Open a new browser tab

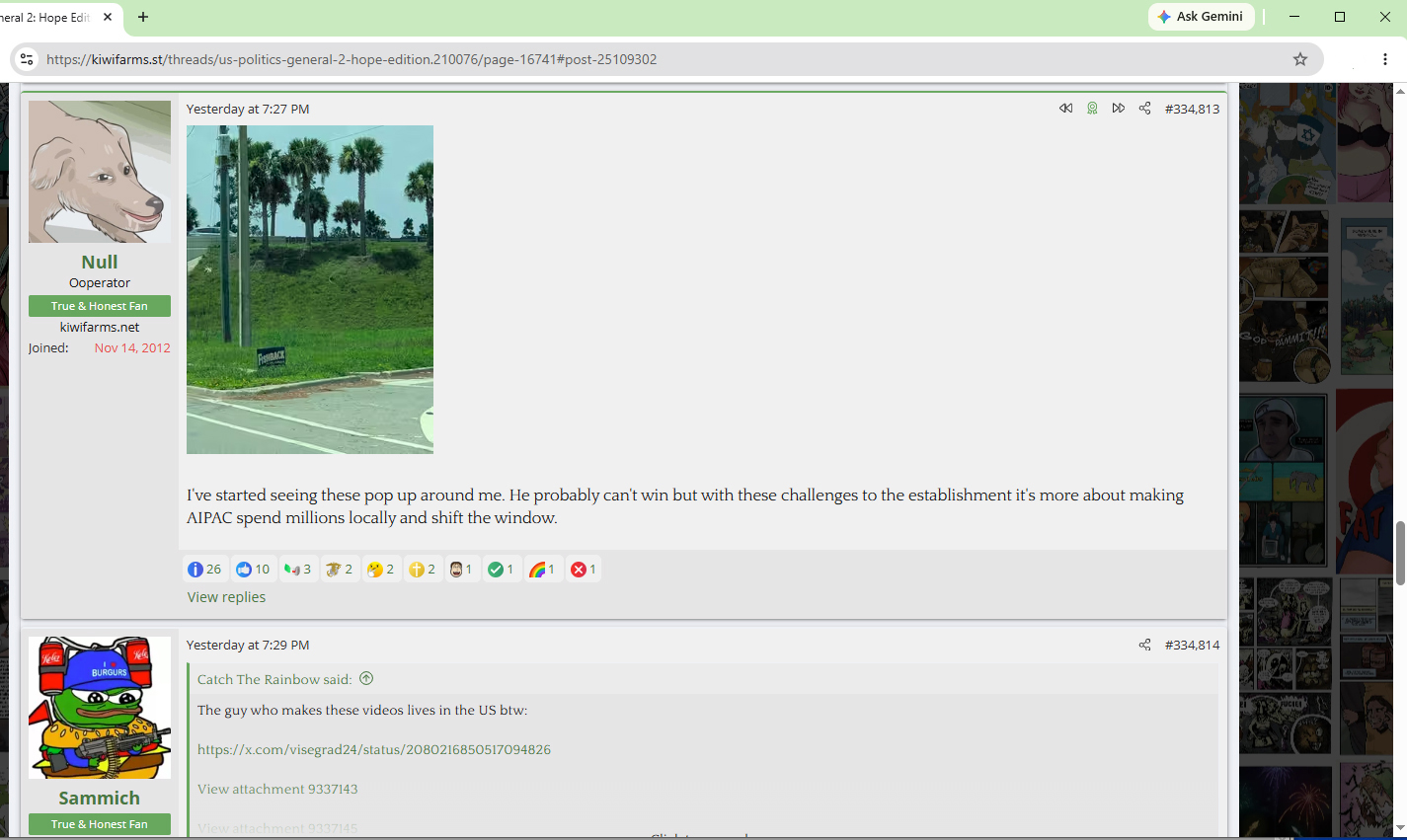(x=143, y=17)
